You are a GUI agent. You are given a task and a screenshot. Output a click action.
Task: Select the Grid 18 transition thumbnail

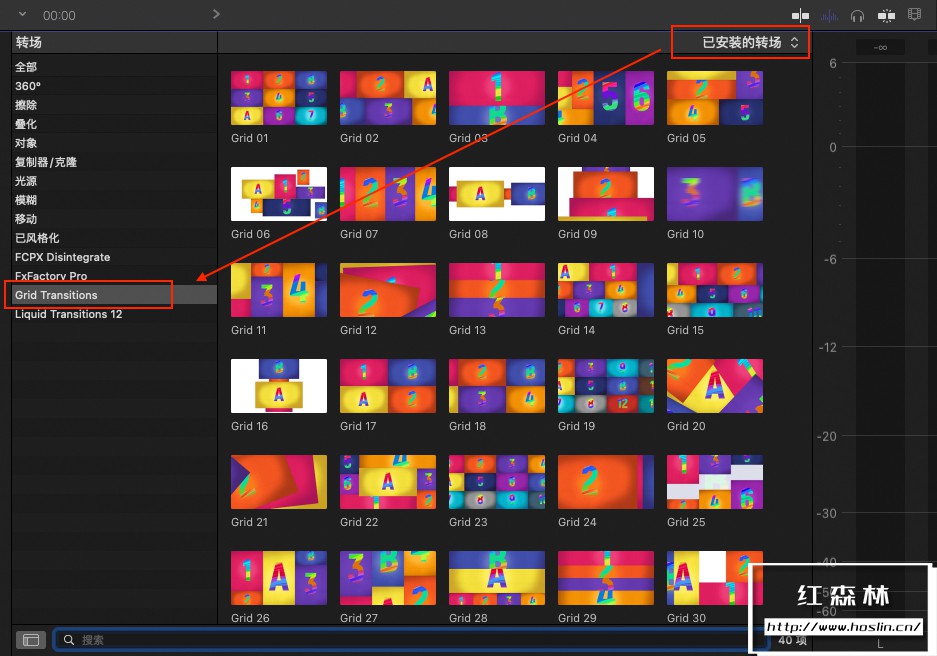point(497,386)
